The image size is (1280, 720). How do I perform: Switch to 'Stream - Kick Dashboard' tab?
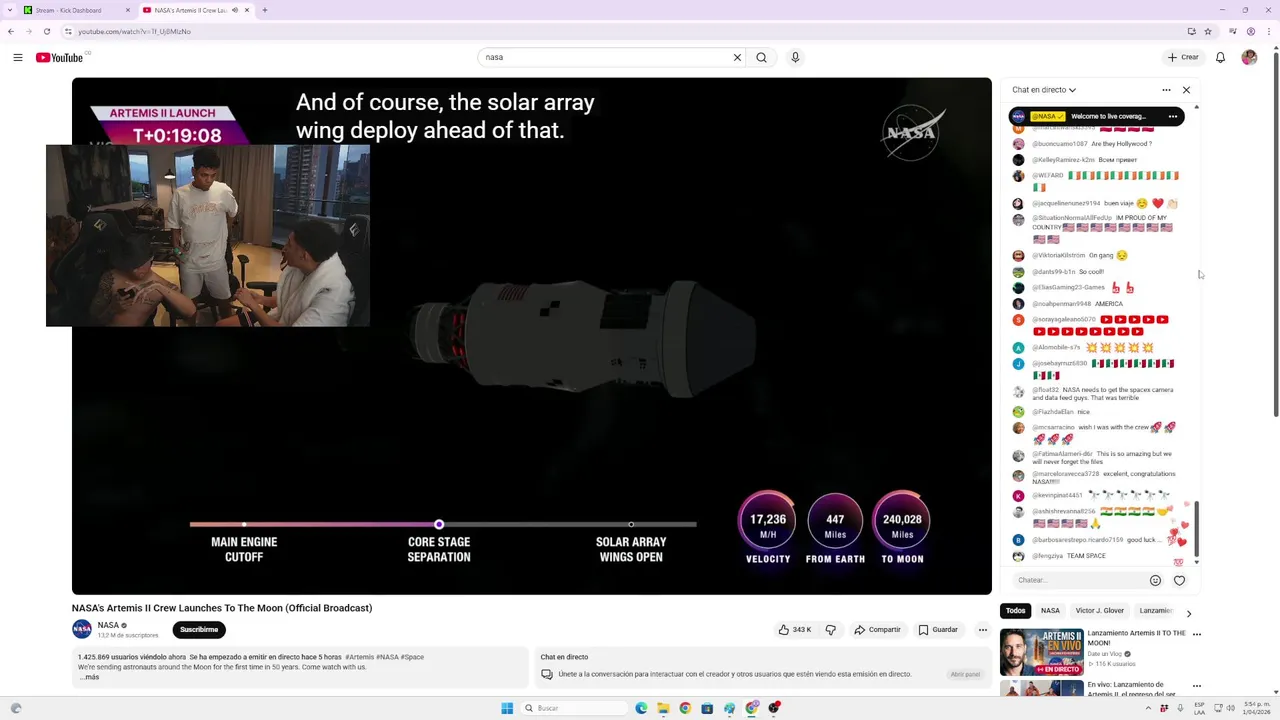tap(75, 10)
